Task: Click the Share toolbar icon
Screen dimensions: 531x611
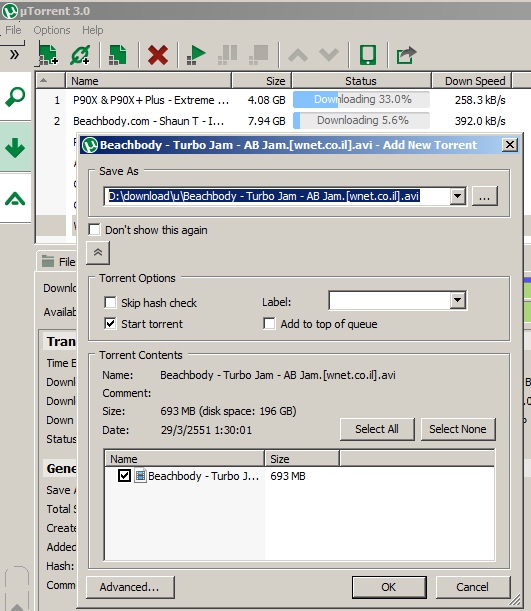Action: click(406, 55)
